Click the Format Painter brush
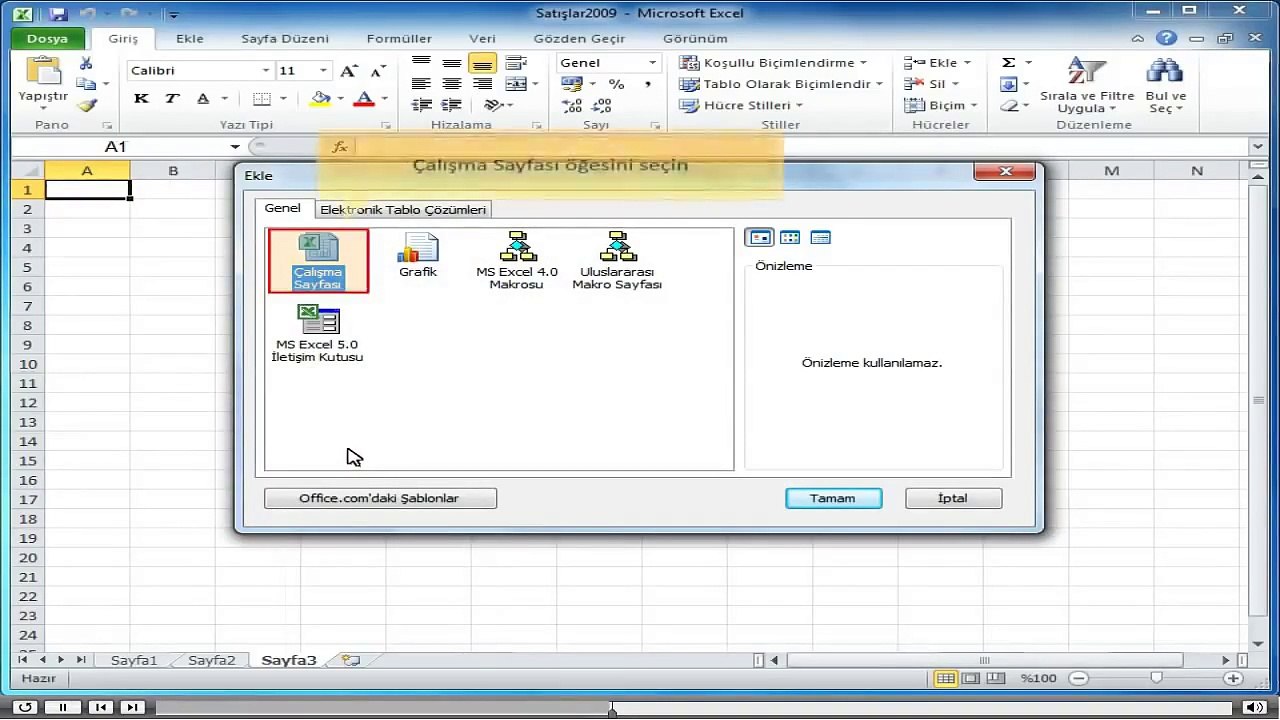Image resolution: width=1280 pixels, height=720 pixels. coord(87,105)
